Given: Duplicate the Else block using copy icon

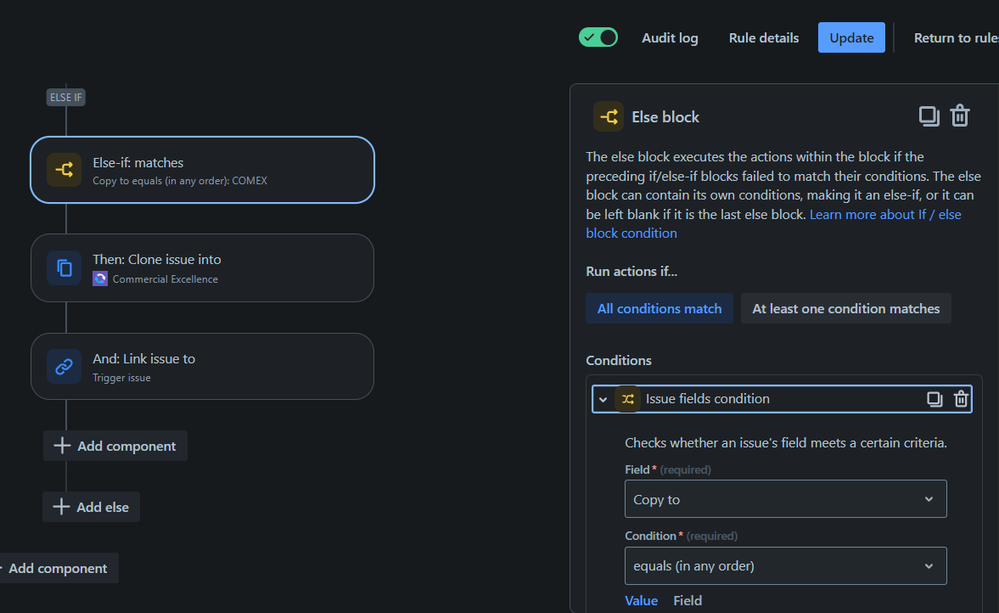Looking at the screenshot, I should [929, 116].
